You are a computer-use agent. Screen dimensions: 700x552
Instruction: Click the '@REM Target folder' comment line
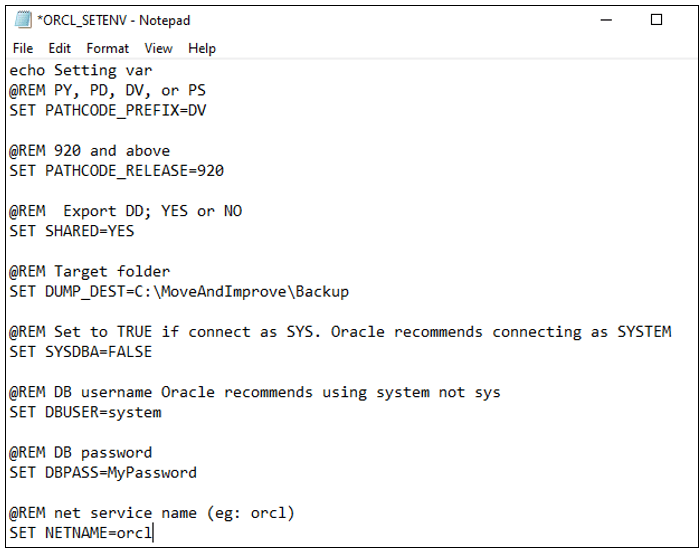90,271
